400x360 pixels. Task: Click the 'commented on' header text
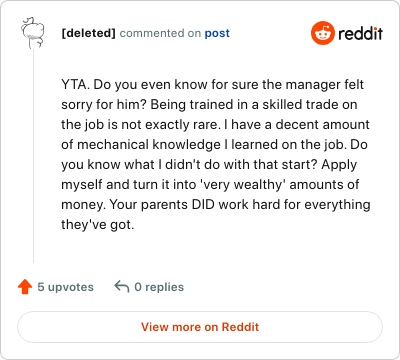coord(160,33)
